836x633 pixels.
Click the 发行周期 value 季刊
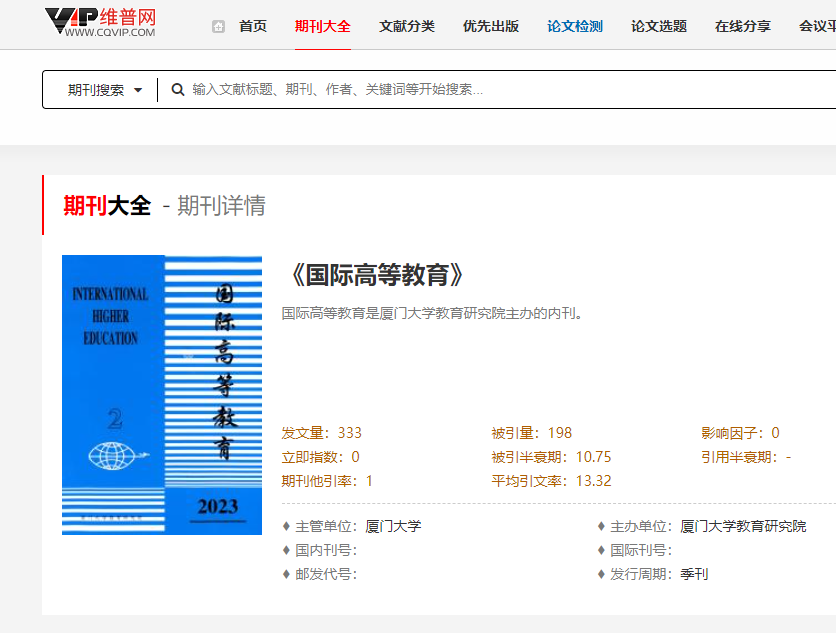(x=694, y=574)
